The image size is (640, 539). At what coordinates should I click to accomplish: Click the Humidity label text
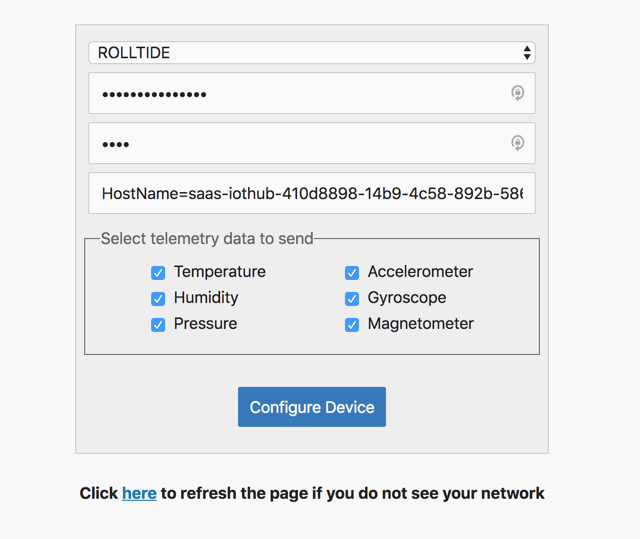(206, 298)
